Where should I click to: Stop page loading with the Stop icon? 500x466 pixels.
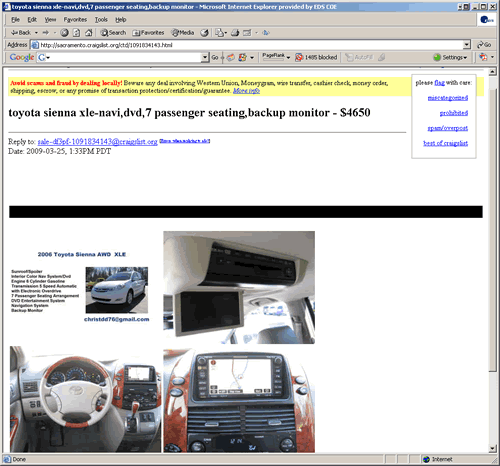(x=65, y=33)
